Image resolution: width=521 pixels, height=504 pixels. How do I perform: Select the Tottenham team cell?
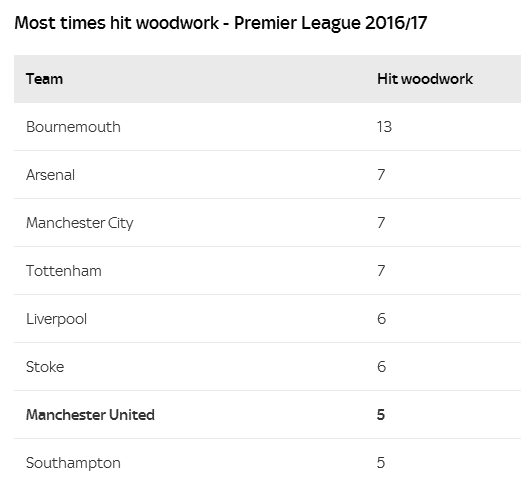coord(64,271)
